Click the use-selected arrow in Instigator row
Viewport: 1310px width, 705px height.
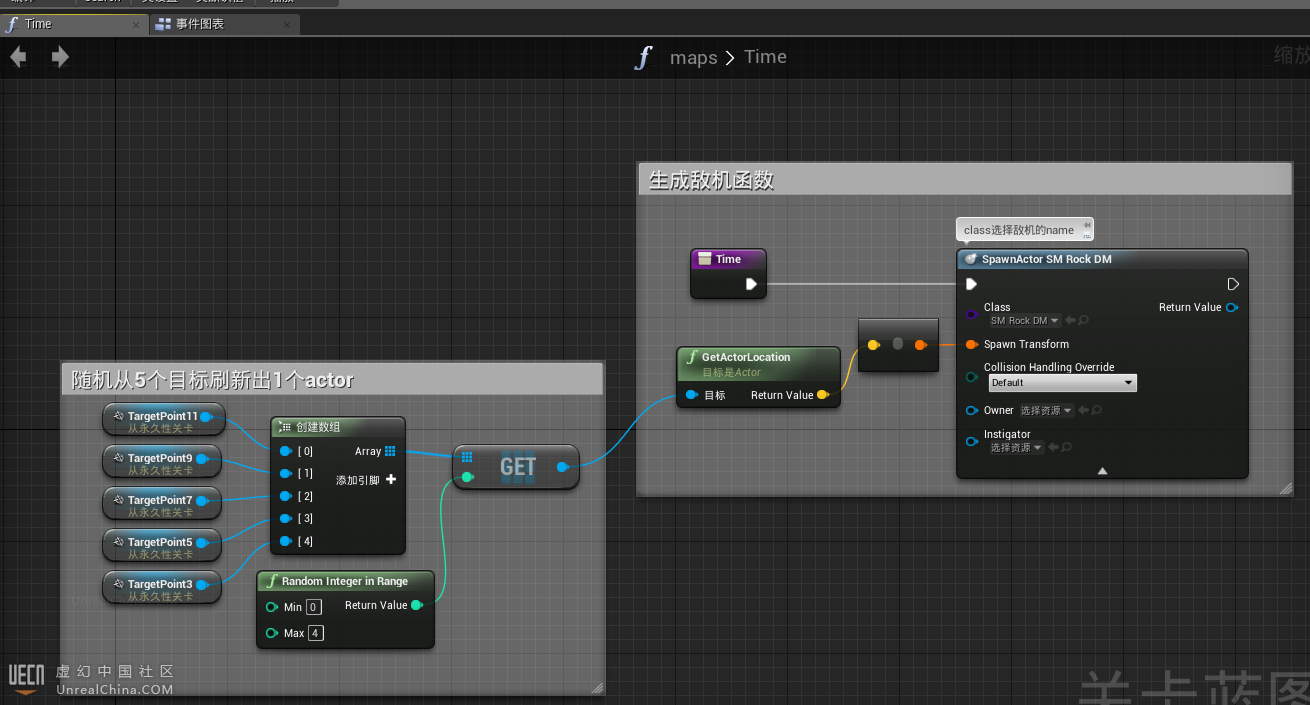pos(1053,447)
